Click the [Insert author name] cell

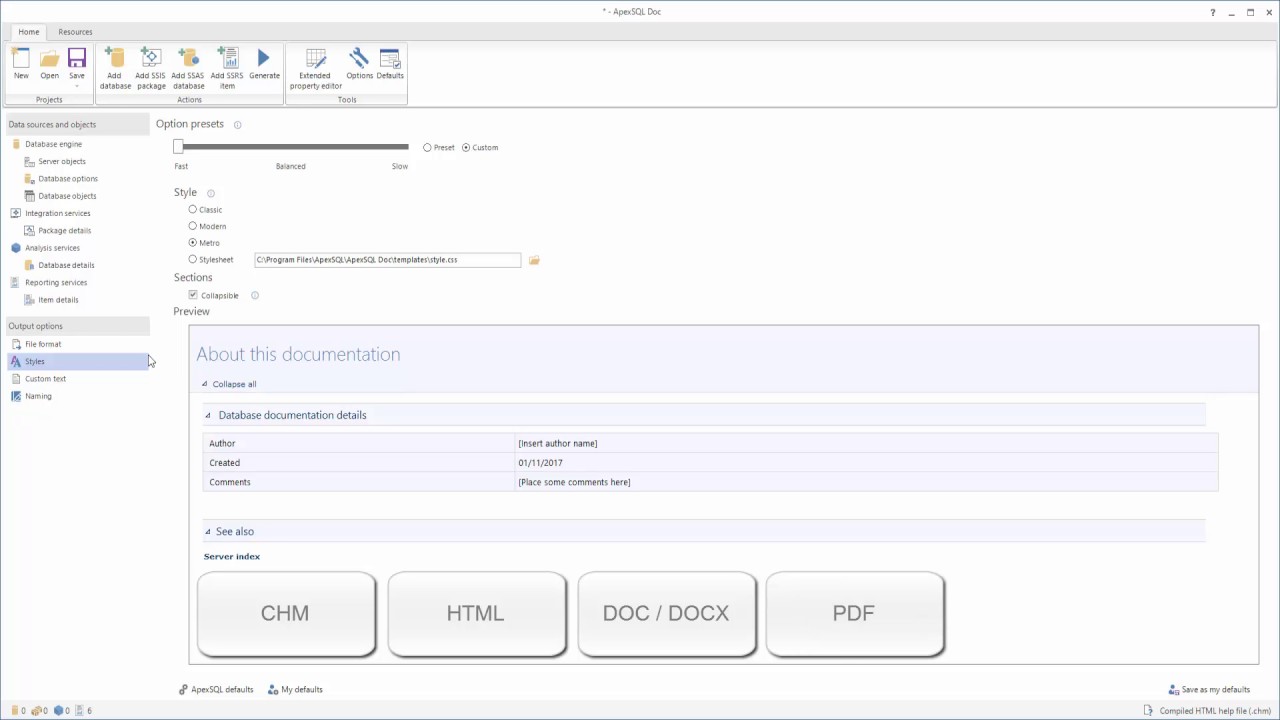point(866,443)
